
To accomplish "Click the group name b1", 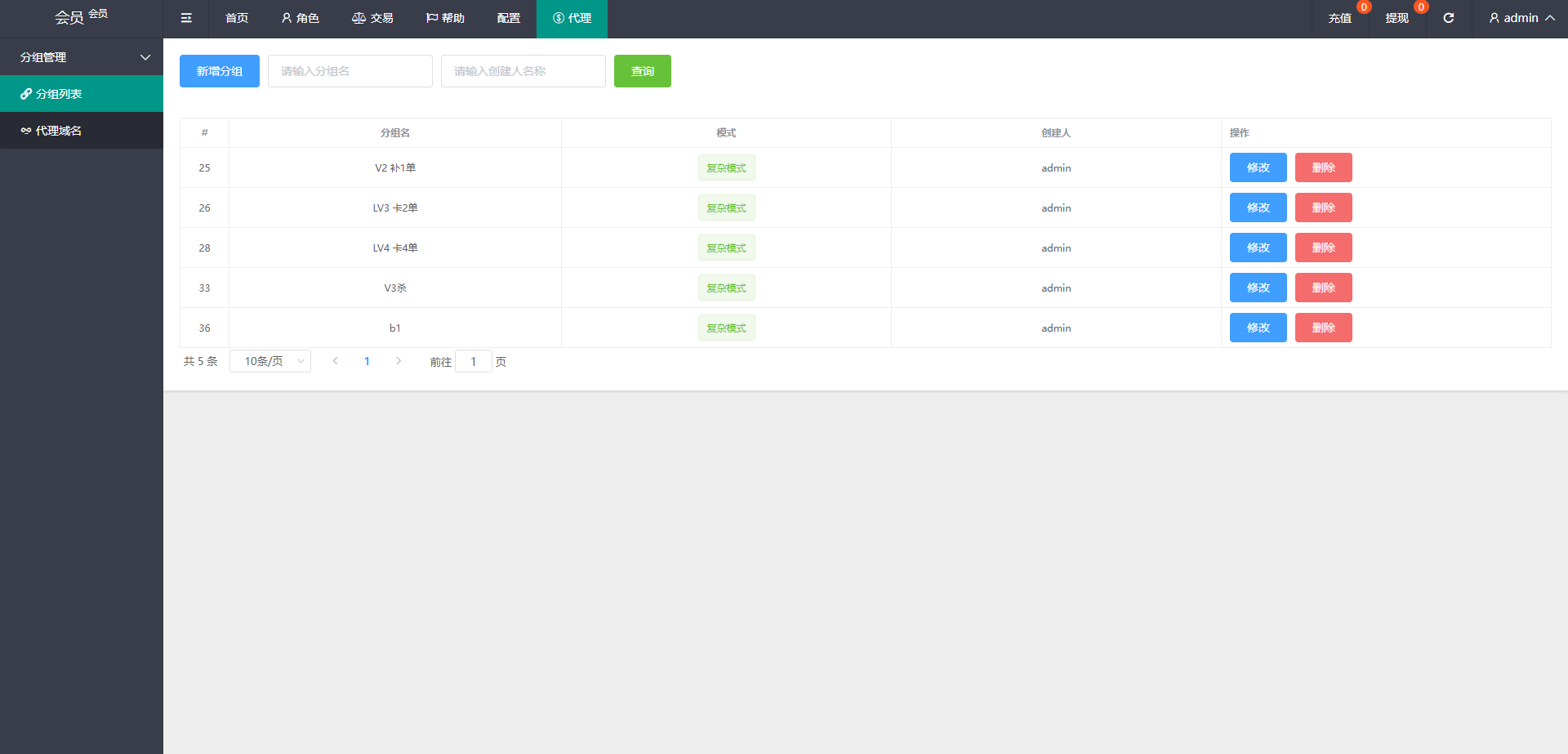I will [x=395, y=328].
